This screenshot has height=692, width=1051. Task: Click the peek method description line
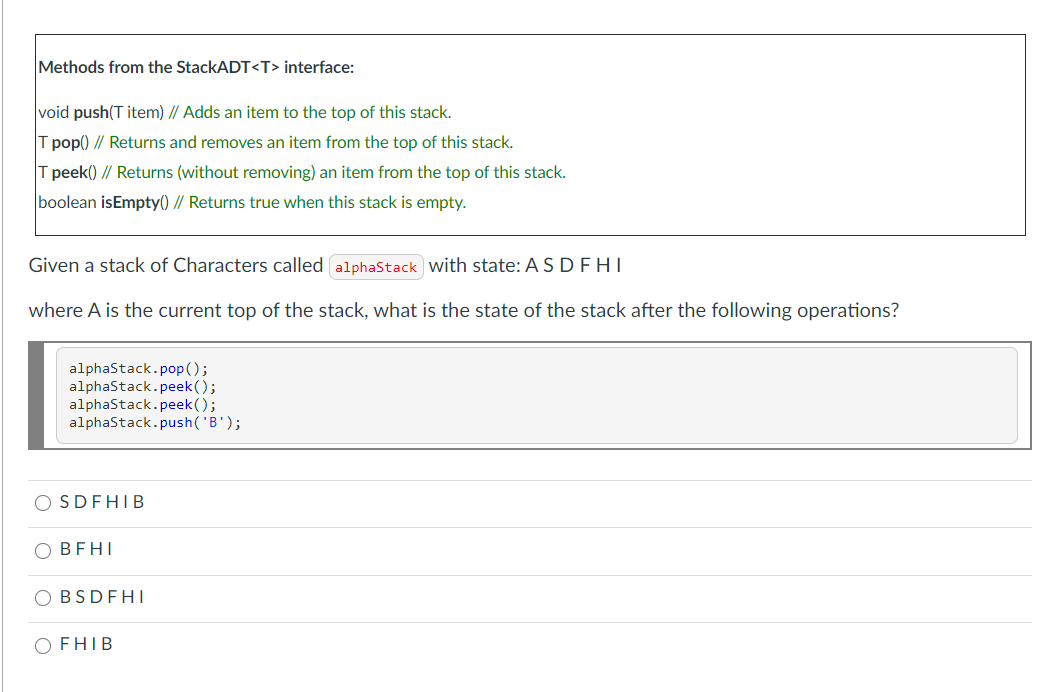point(302,172)
